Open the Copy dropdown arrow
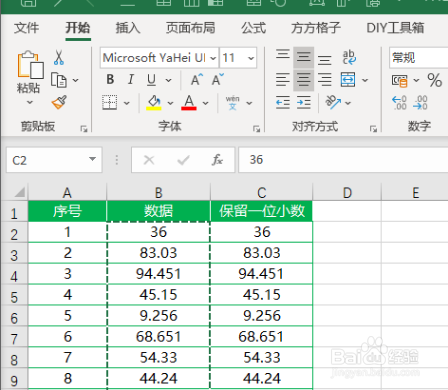Viewport: 448px width, 390px height. tap(76, 80)
